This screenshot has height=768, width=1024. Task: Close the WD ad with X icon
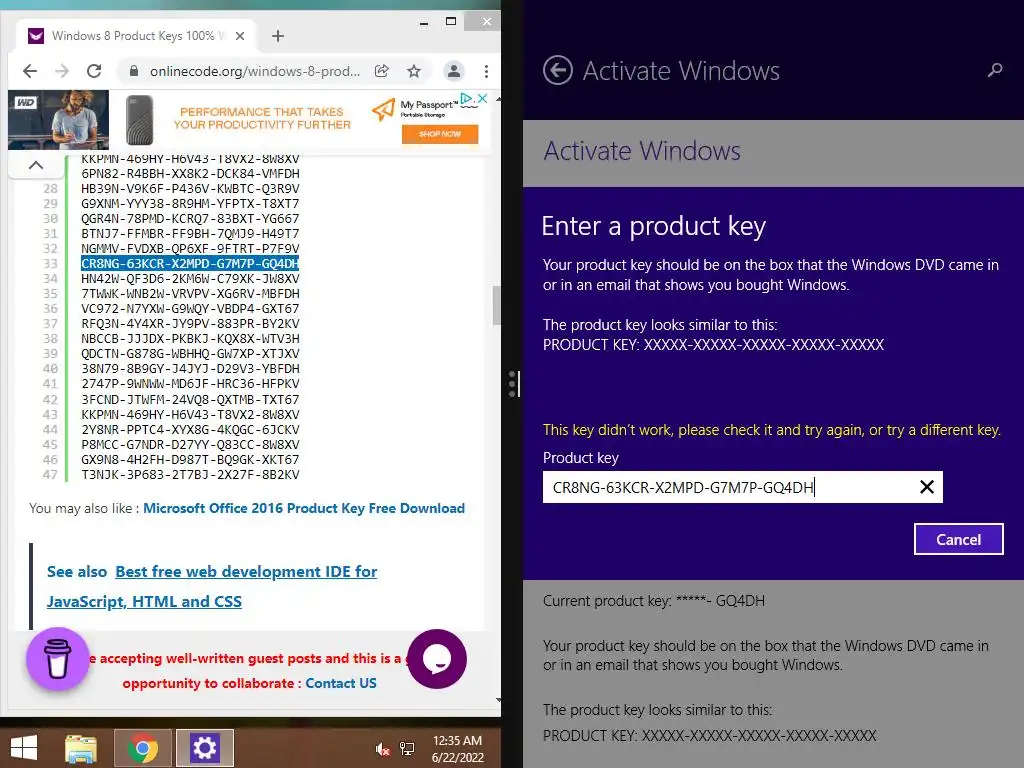(483, 98)
